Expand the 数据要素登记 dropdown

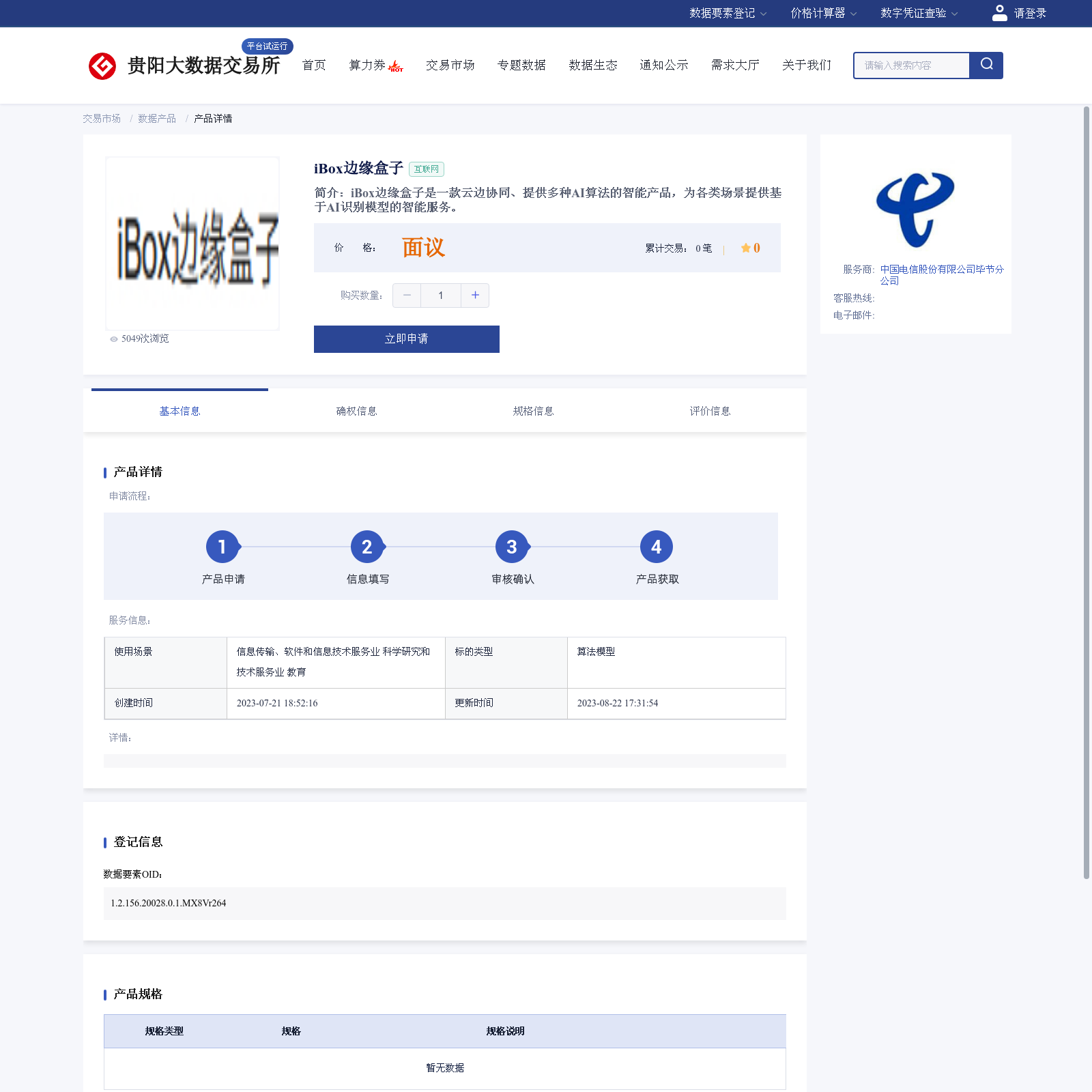click(x=728, y=13)
